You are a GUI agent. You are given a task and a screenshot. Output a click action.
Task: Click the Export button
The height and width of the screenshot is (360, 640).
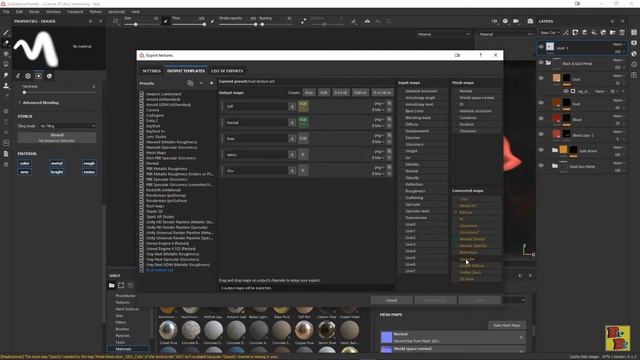tap(480, 300)
